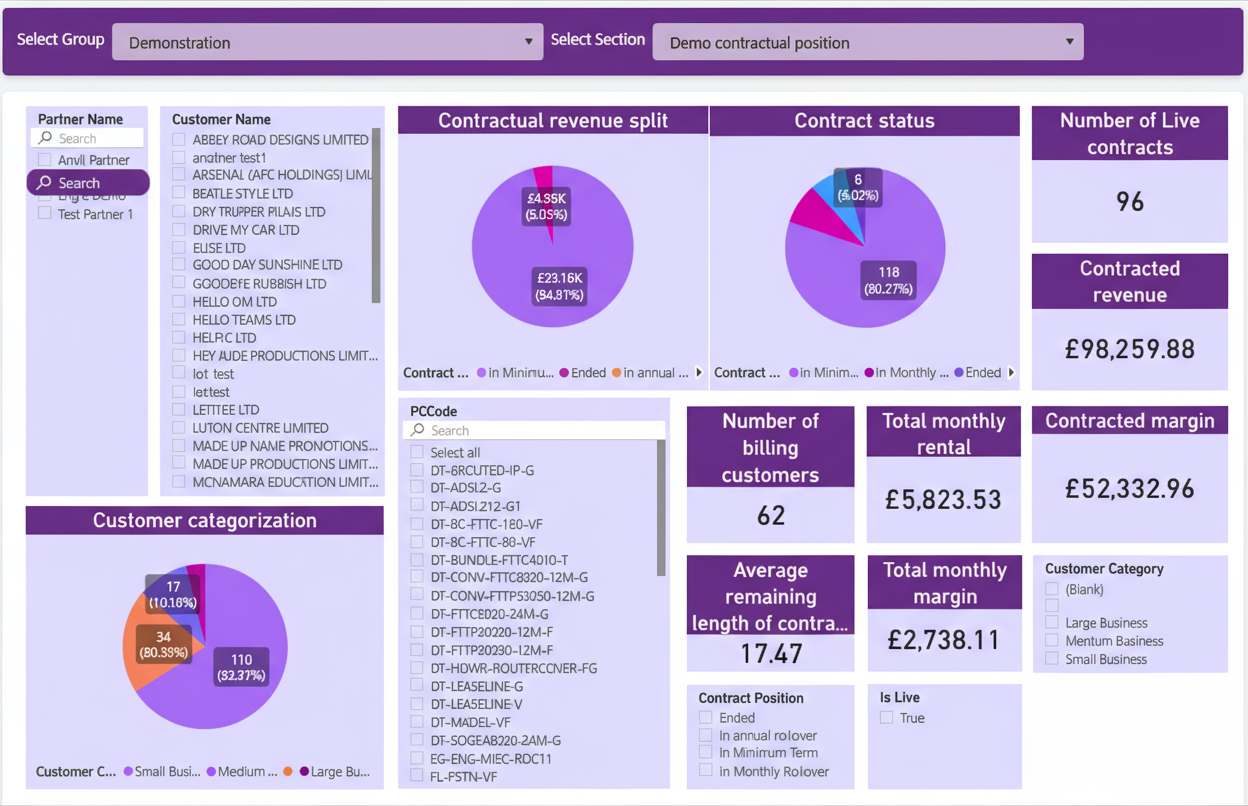This screenshot has width=1248, height=806.
Task: Select ABBEY ROAD DESIGNS LIMITED customer
Action: click(179, 140)
